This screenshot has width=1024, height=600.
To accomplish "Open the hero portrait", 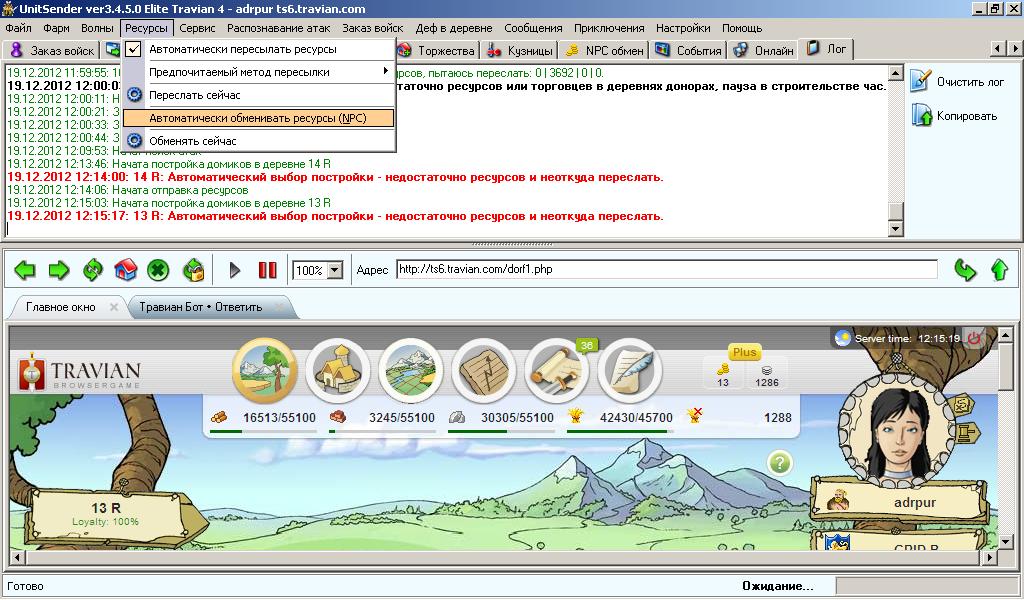I will pos(899,432).
